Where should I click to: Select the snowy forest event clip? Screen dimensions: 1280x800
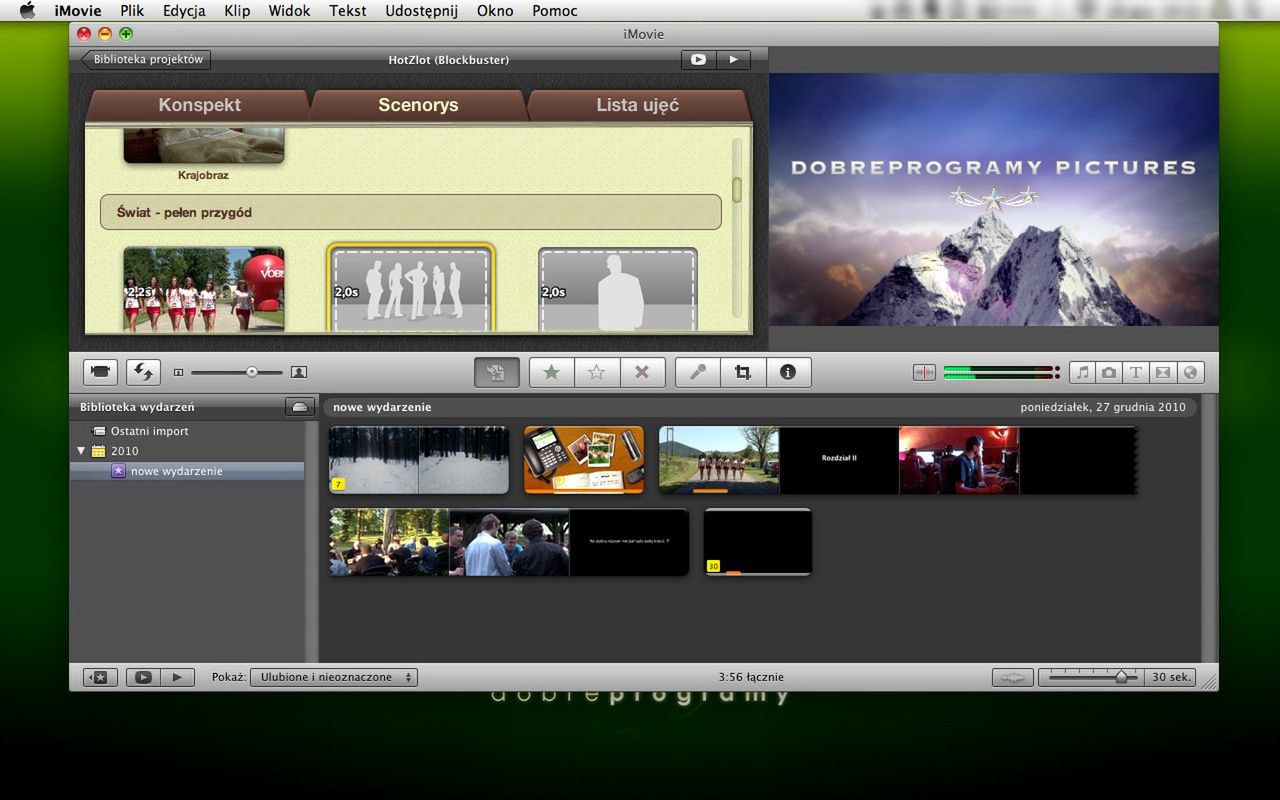[x=419, y=460]
